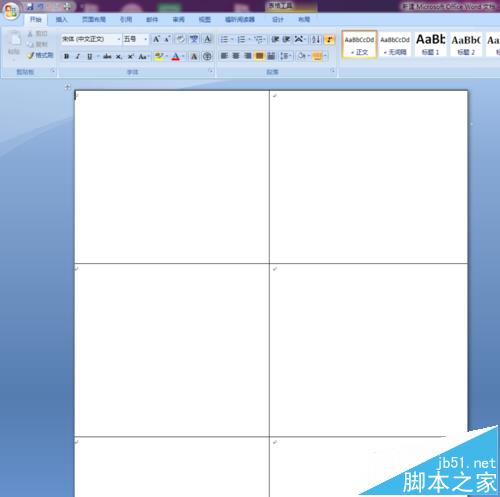Click the Grow Font icon

click(156, 39)
